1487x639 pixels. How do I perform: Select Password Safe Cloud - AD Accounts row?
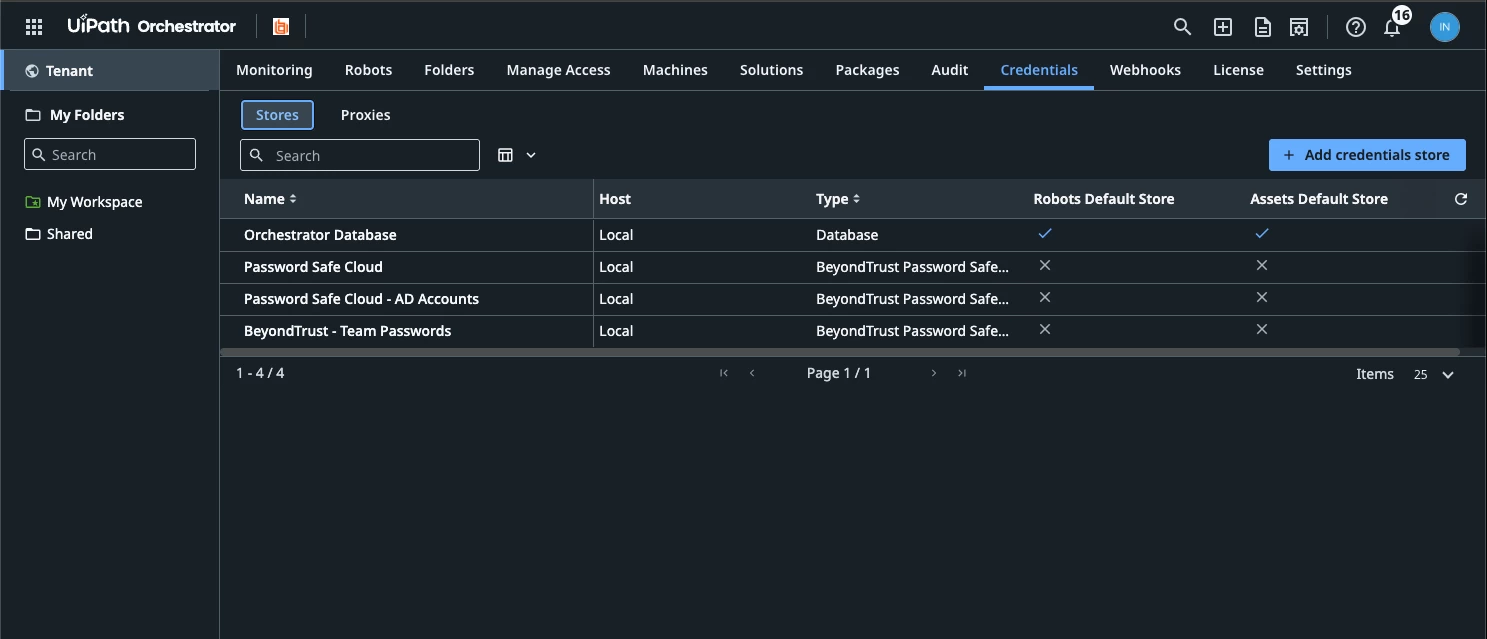361,299
